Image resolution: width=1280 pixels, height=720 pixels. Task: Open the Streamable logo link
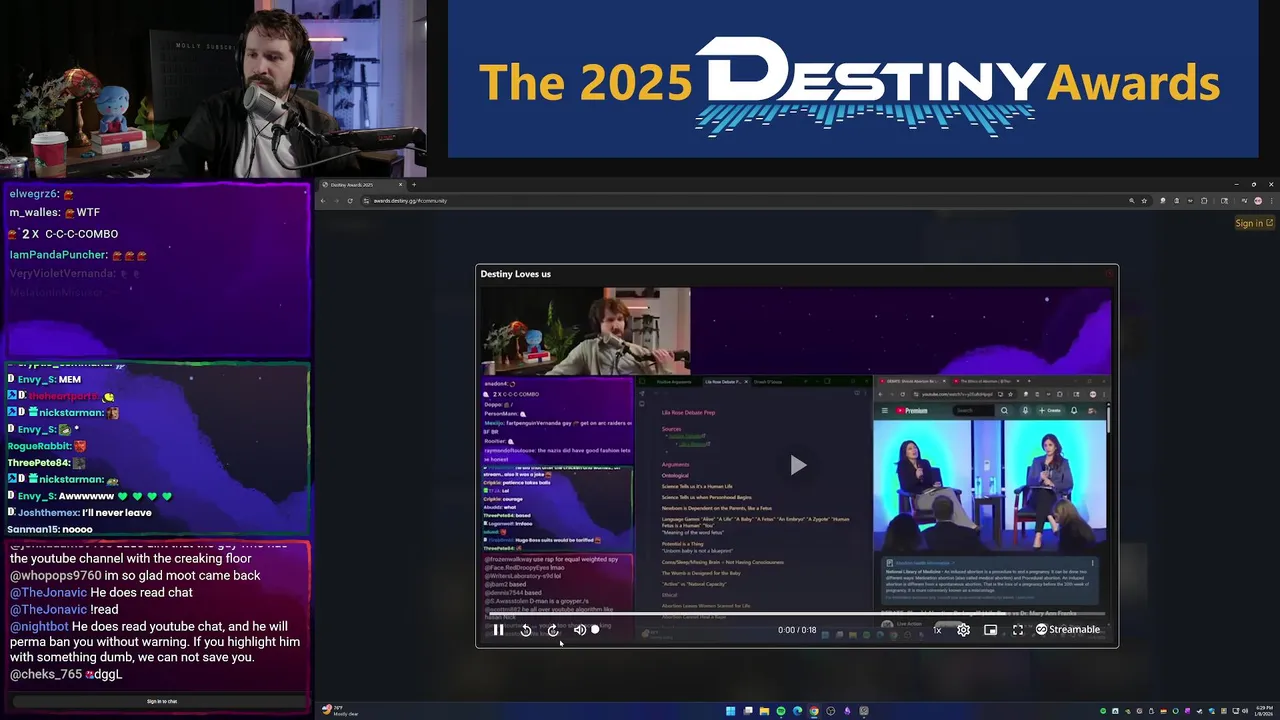click(x=1068, y=630)
